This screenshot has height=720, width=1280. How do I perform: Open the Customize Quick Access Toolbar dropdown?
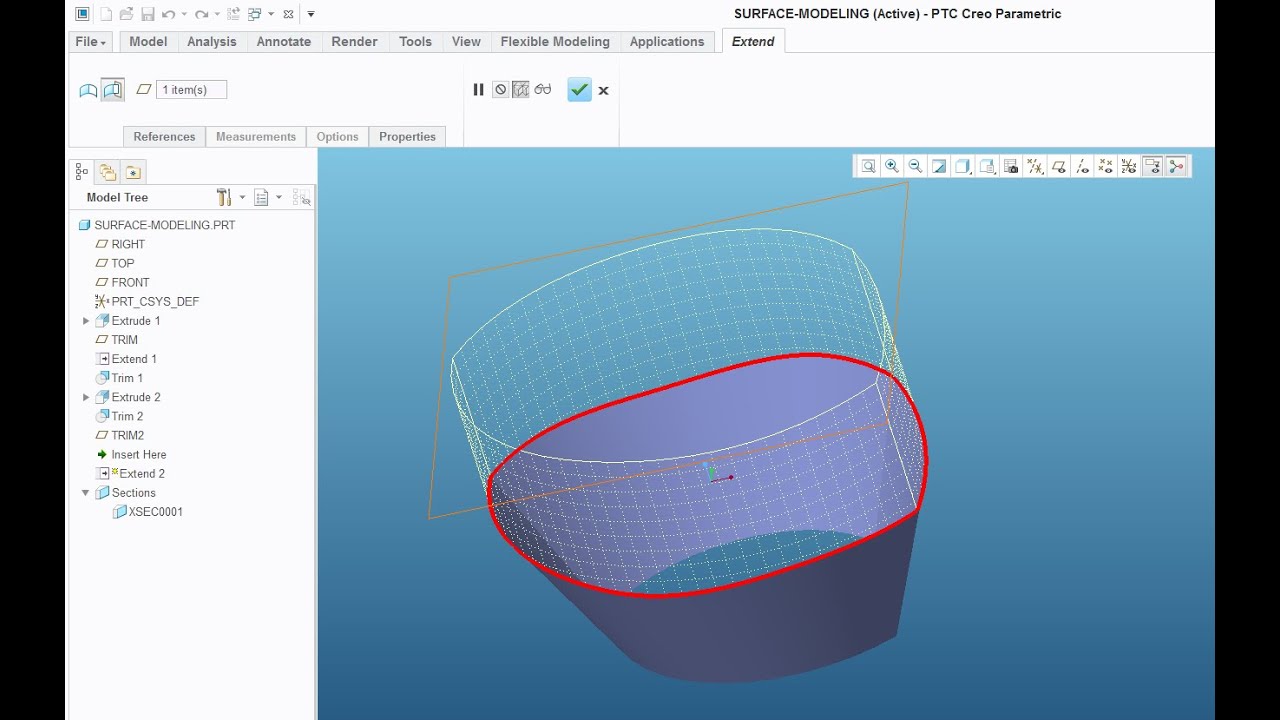click(x=311, y=14)
